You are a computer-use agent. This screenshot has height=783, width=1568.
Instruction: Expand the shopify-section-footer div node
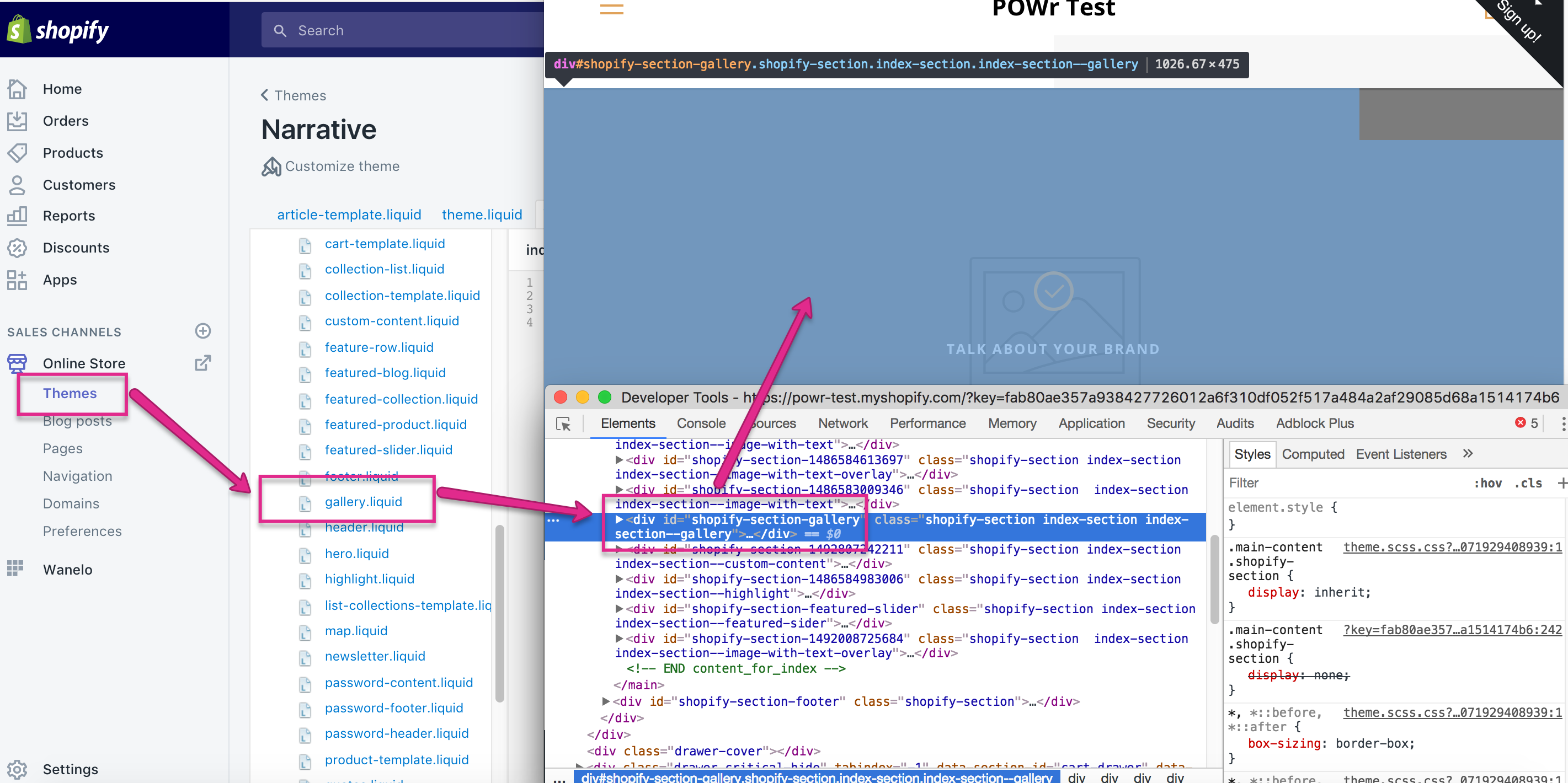pos(606,701)
